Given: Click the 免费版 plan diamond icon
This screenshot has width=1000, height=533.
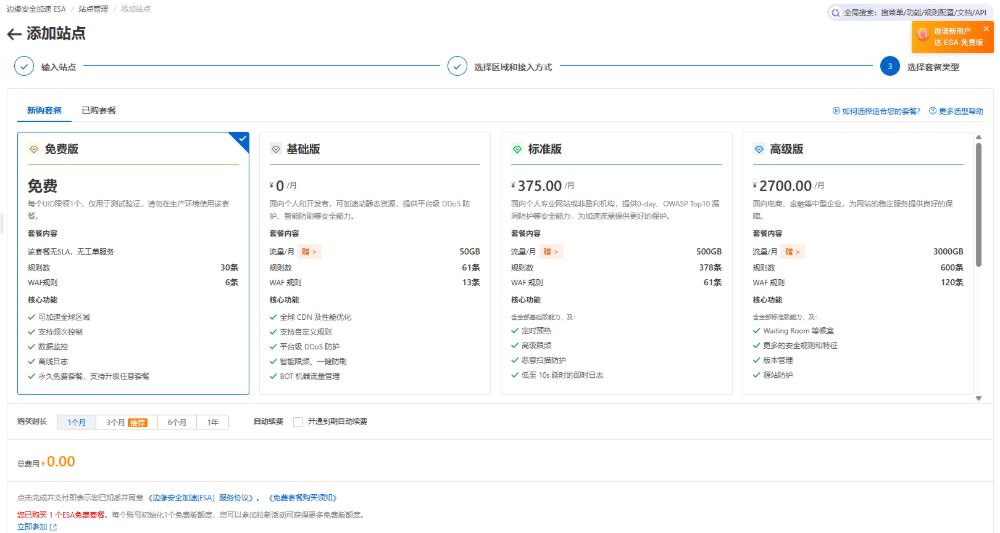Looking at the screenshot, I should 33,149.
